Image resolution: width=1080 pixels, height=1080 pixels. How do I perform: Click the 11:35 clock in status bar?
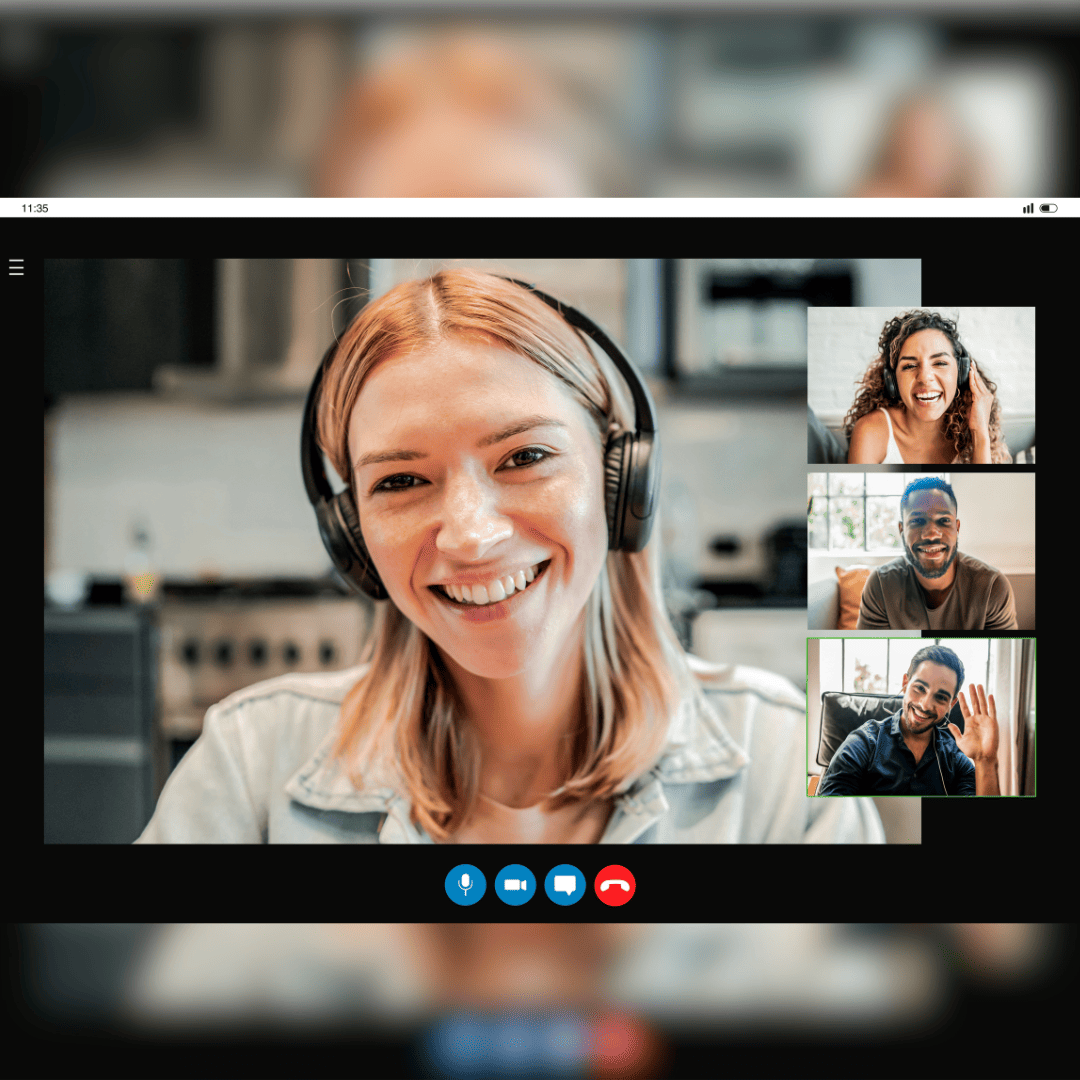[x=35, y=208]
